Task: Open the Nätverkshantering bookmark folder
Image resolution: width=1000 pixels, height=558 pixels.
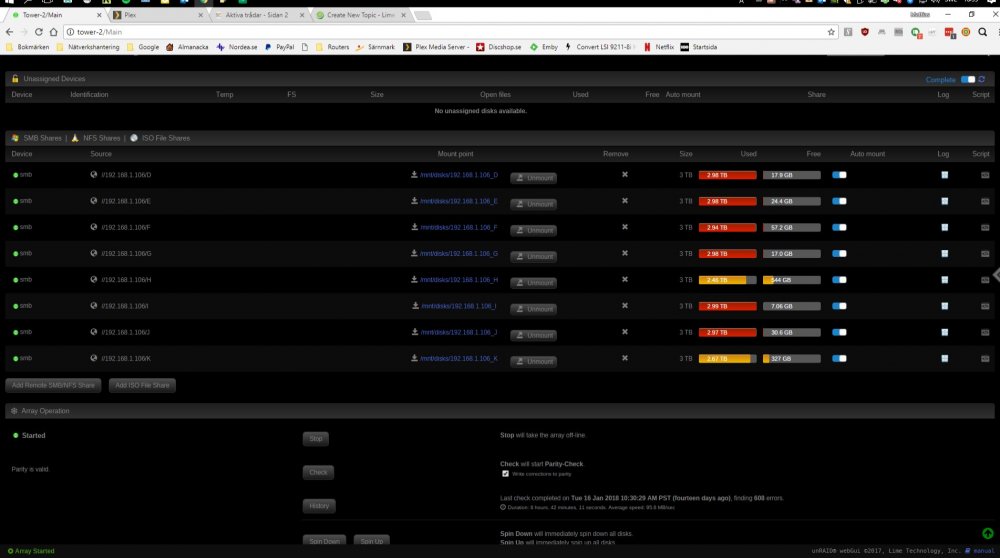Action: coord(87,47)
